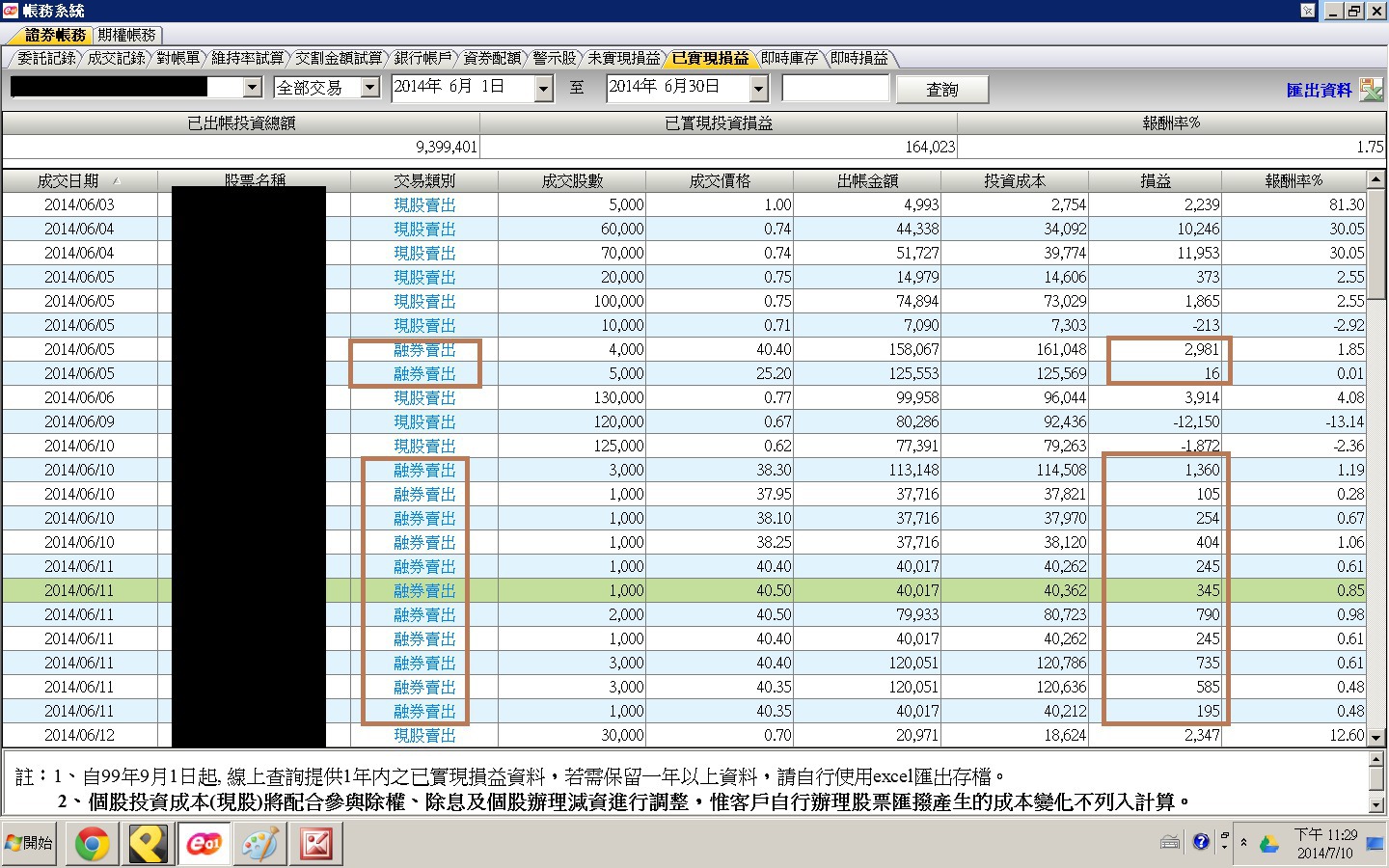
Task: Open the 警示股 tab
Action: (x=554, y=58)
